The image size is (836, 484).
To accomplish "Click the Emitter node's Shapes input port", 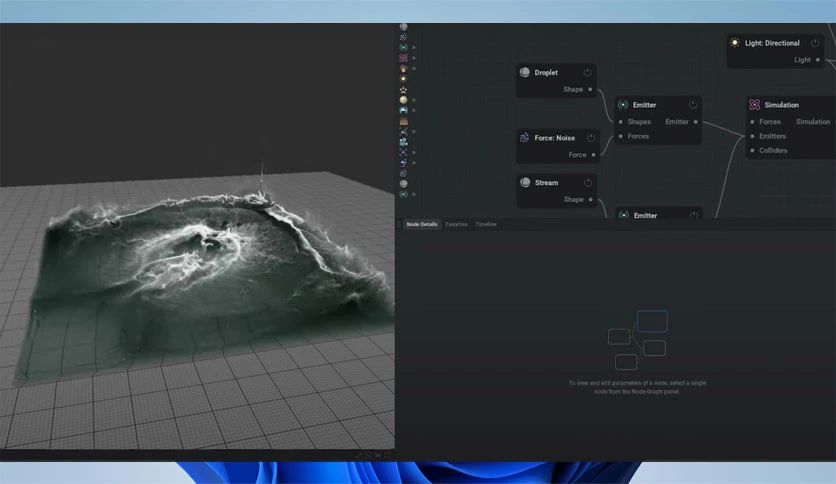I will click(621, 122).
